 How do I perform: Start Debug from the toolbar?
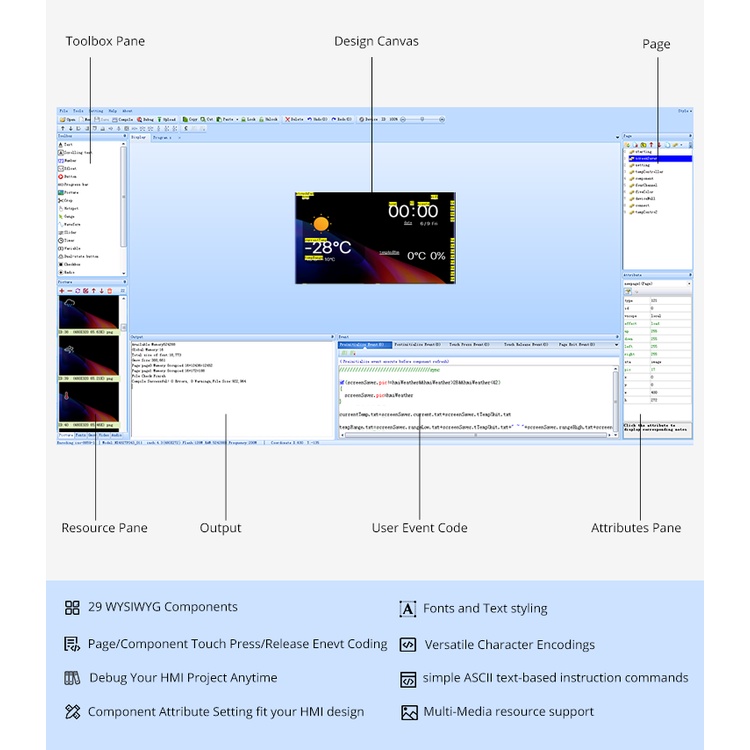click(146, 119)
